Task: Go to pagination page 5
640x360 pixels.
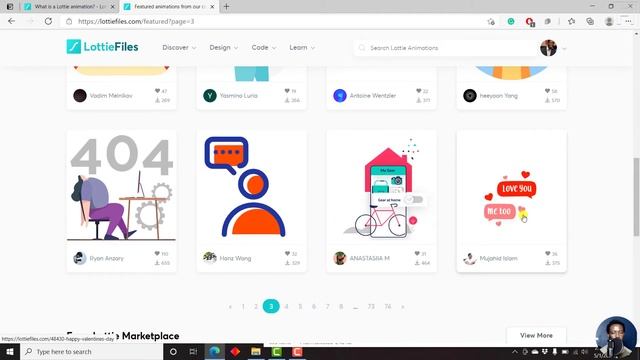Action: (x=300, y=307)
